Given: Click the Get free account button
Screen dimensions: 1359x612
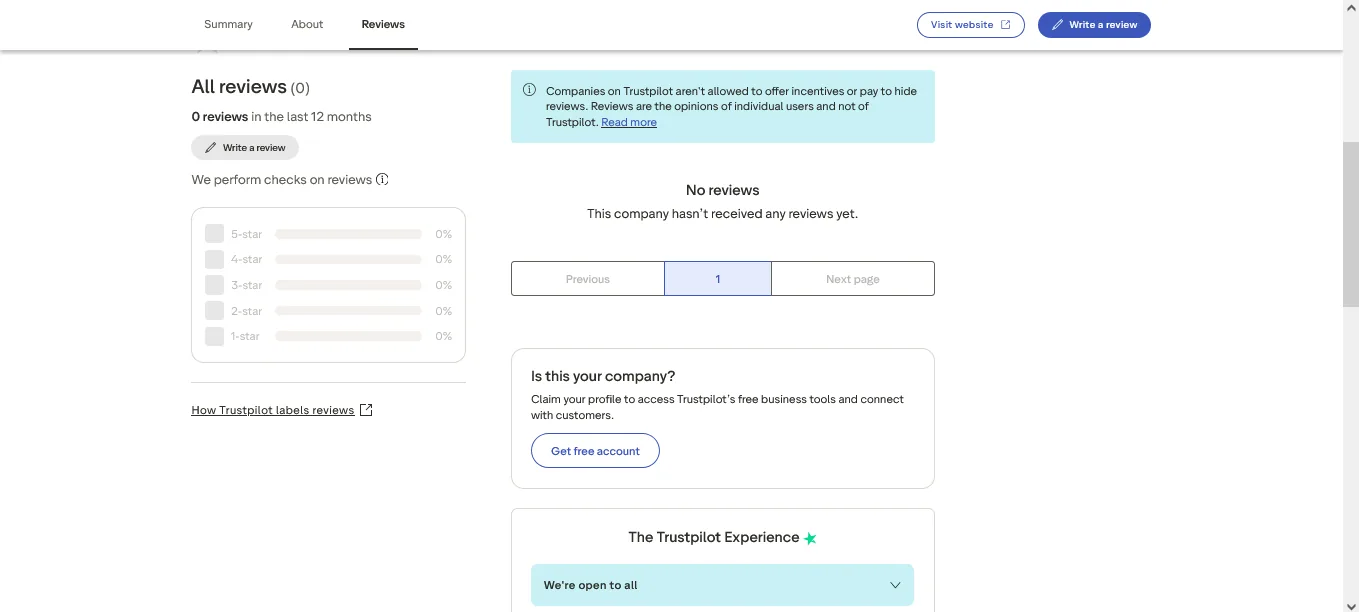Looking at the screenshot, I should point(595,451).
